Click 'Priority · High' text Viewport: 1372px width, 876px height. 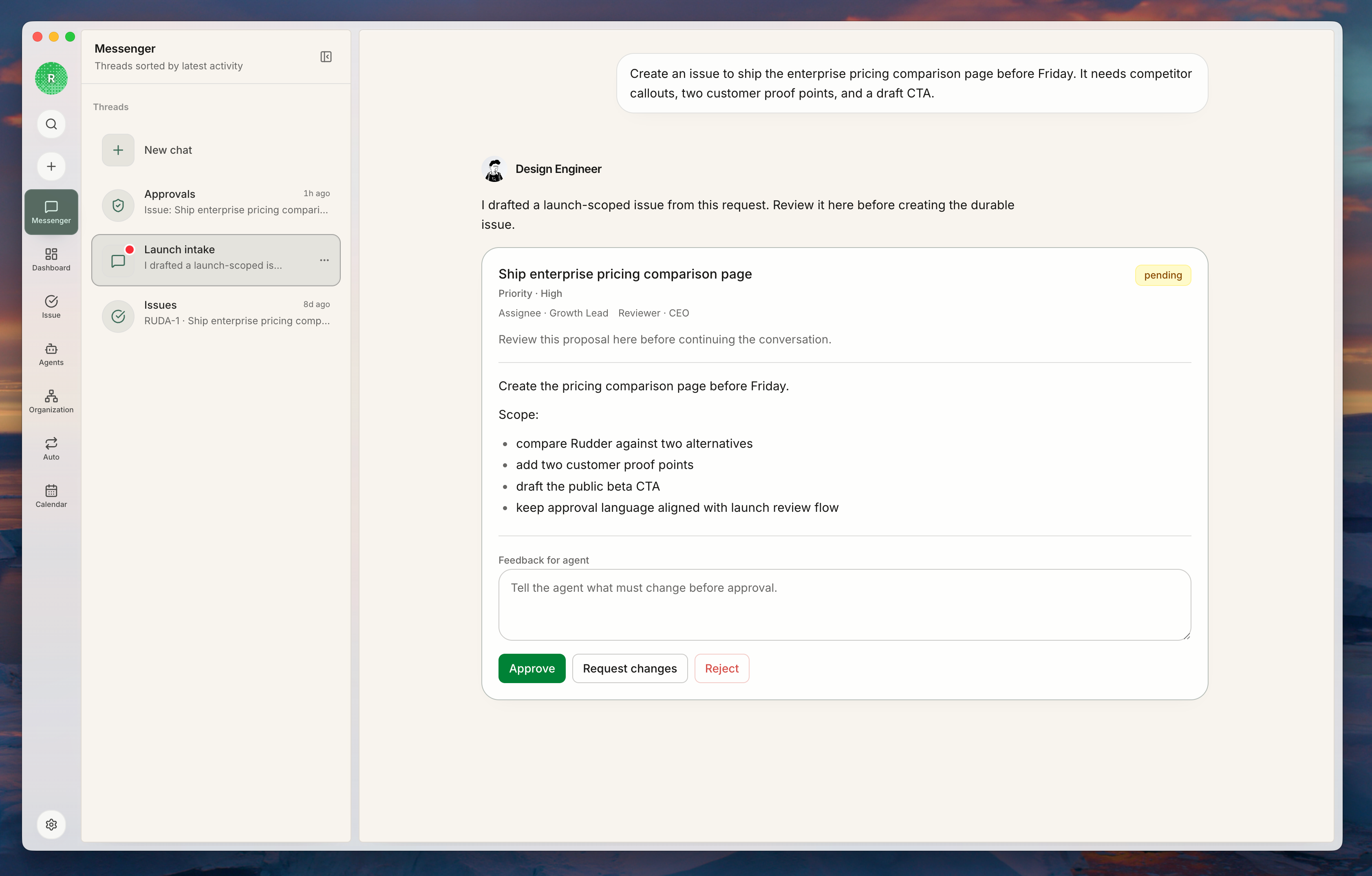[x=530, y=294]
